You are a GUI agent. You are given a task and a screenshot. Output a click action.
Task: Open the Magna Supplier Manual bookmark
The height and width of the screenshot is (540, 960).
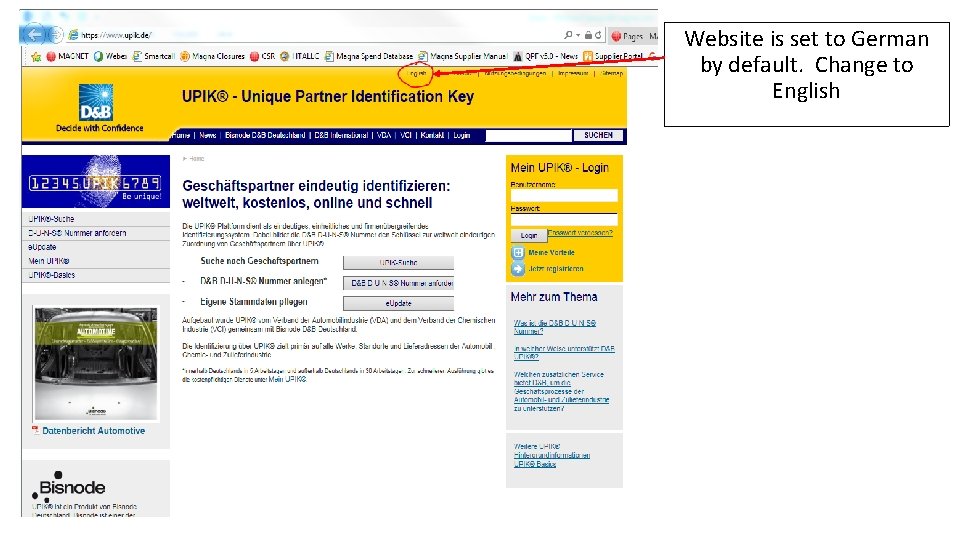click(x=463, y=56)
